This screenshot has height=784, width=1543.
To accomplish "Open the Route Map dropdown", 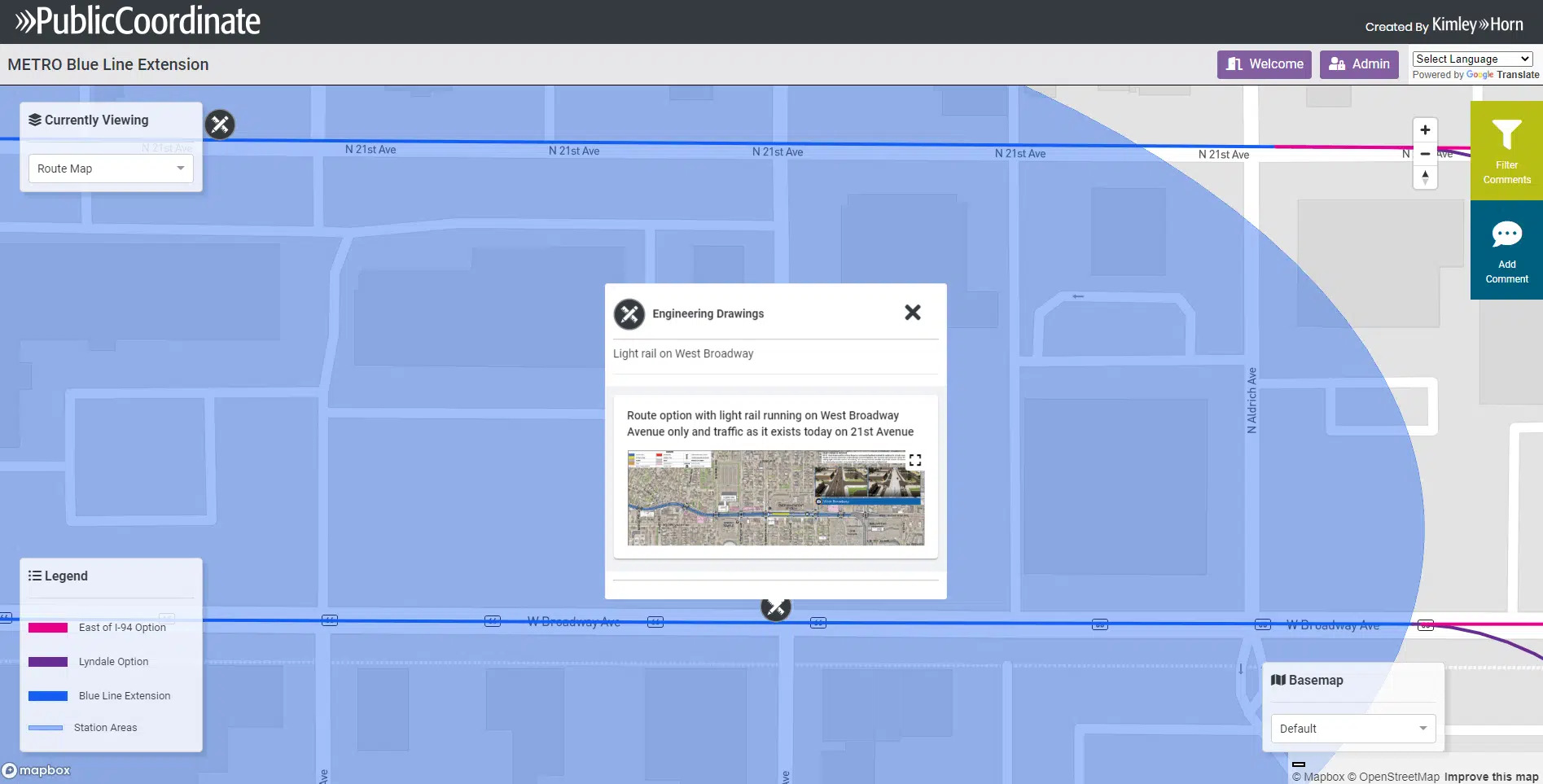I will [x=111, y=169].
